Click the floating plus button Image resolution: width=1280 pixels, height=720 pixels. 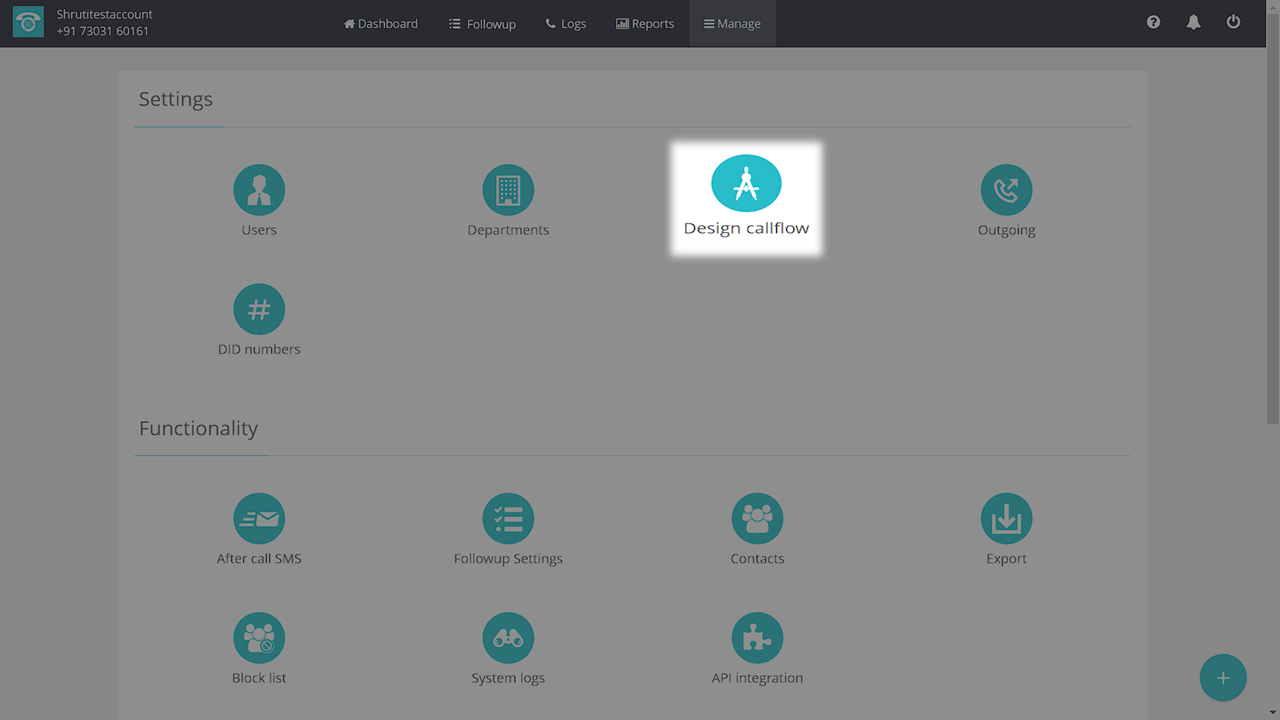point(1223,678)
